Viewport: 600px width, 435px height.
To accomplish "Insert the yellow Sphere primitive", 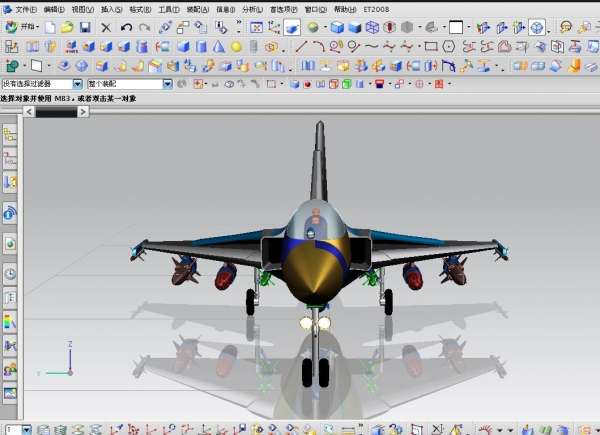I will (x=236, y=47).
